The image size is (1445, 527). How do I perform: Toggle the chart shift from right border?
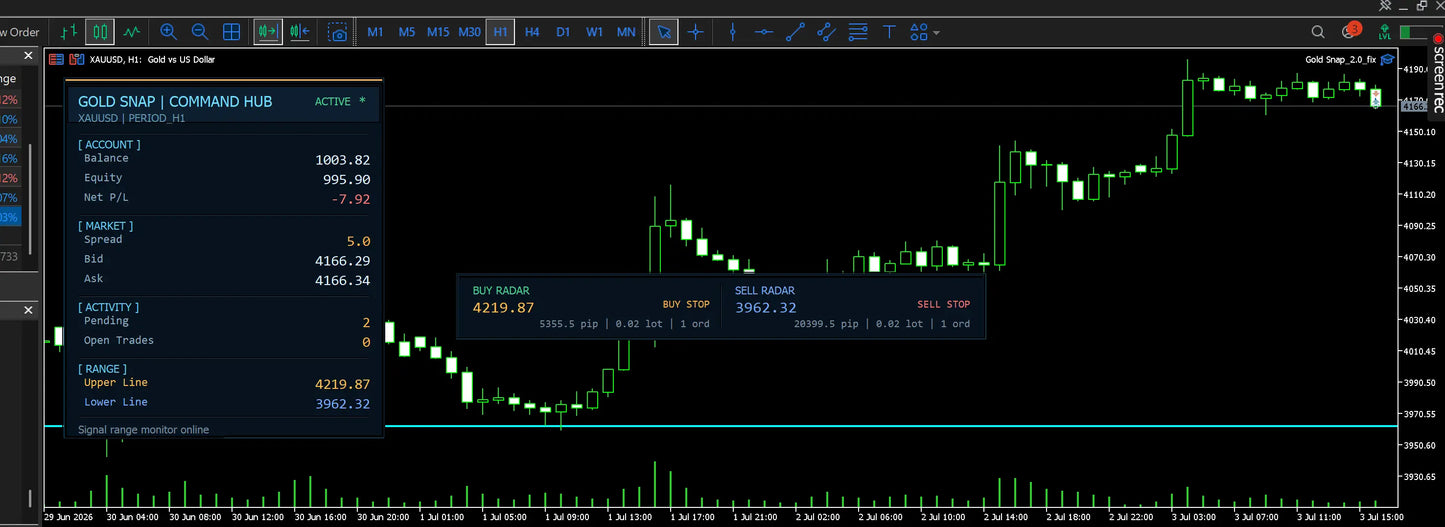[x=299, y=32]
